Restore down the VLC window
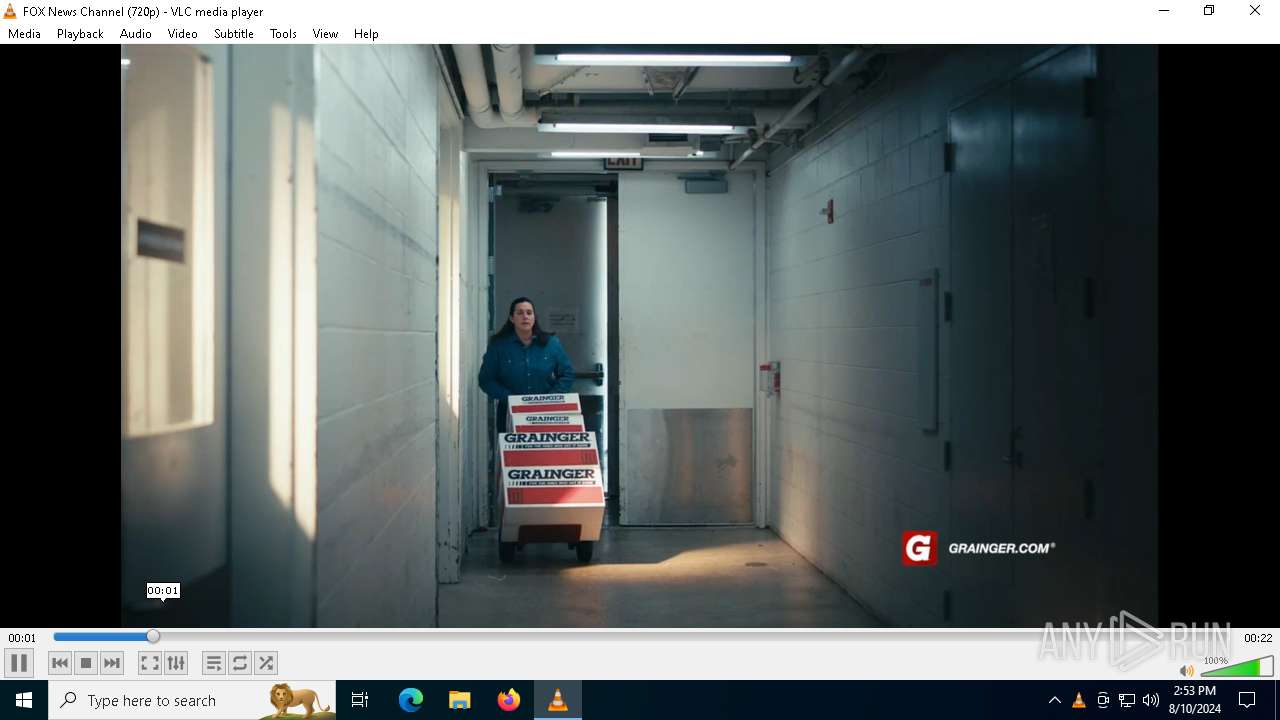This screenshot has height=720, width=1280. click(1209, 11)
